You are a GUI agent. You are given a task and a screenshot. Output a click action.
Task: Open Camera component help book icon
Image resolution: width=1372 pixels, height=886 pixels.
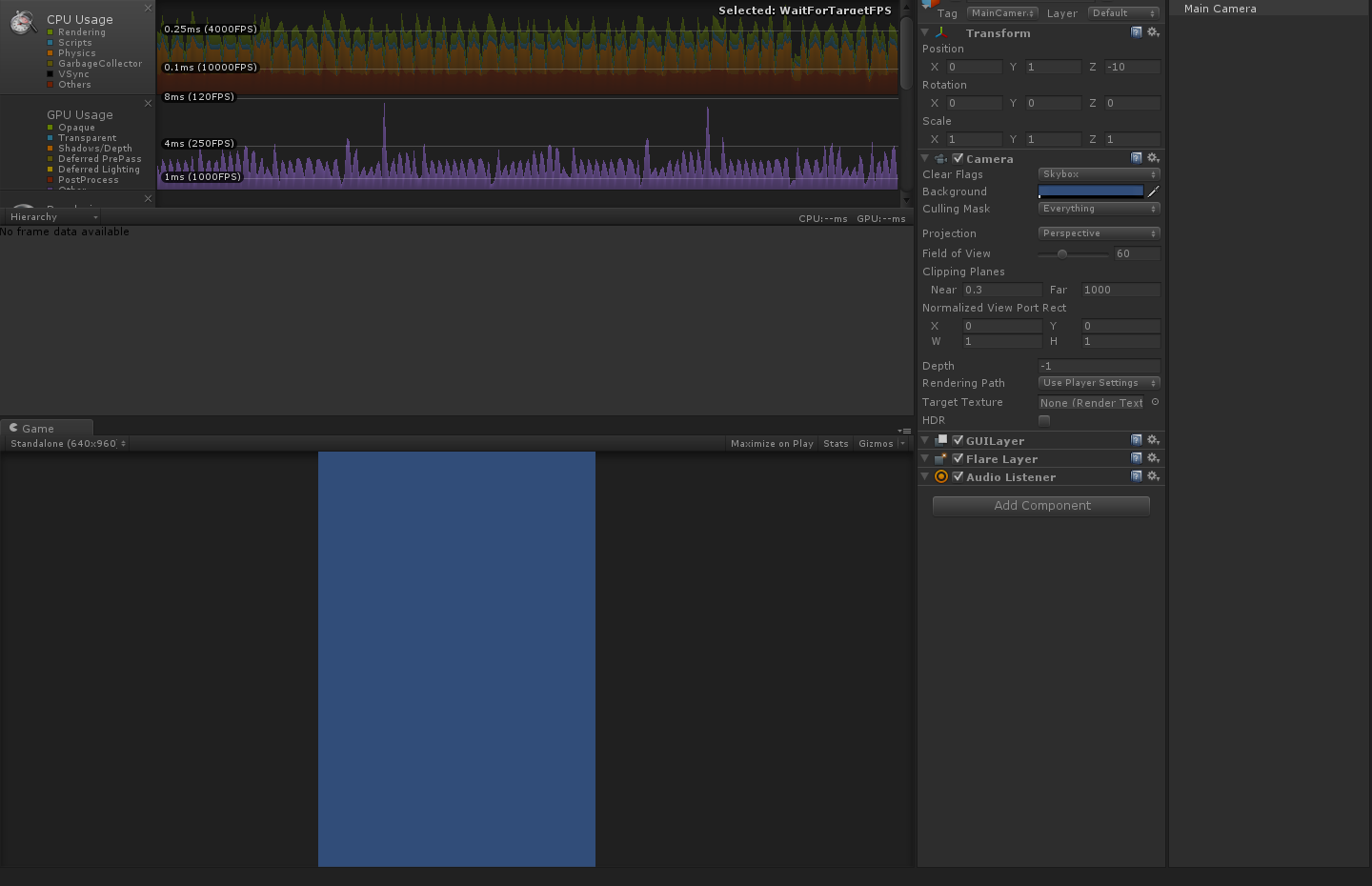[x=1136, y=158]
